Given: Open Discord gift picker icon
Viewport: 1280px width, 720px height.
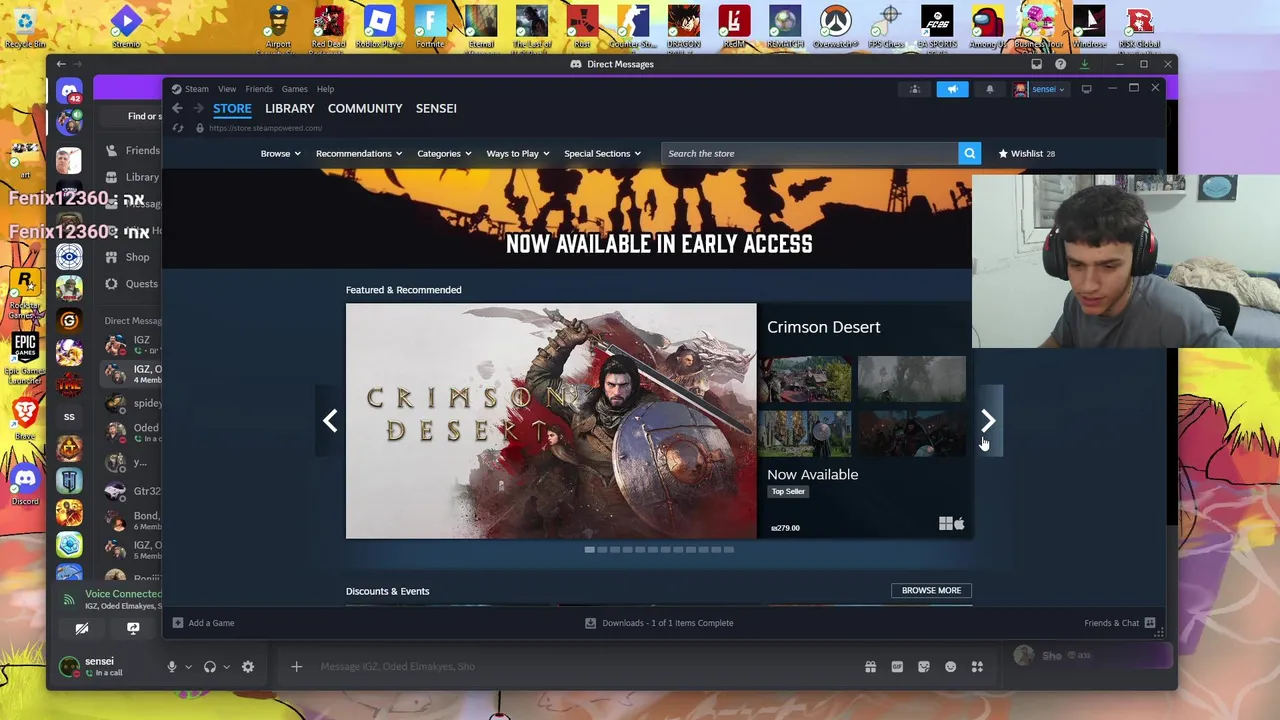Looking at the screenshot, I should coord(870,667).
